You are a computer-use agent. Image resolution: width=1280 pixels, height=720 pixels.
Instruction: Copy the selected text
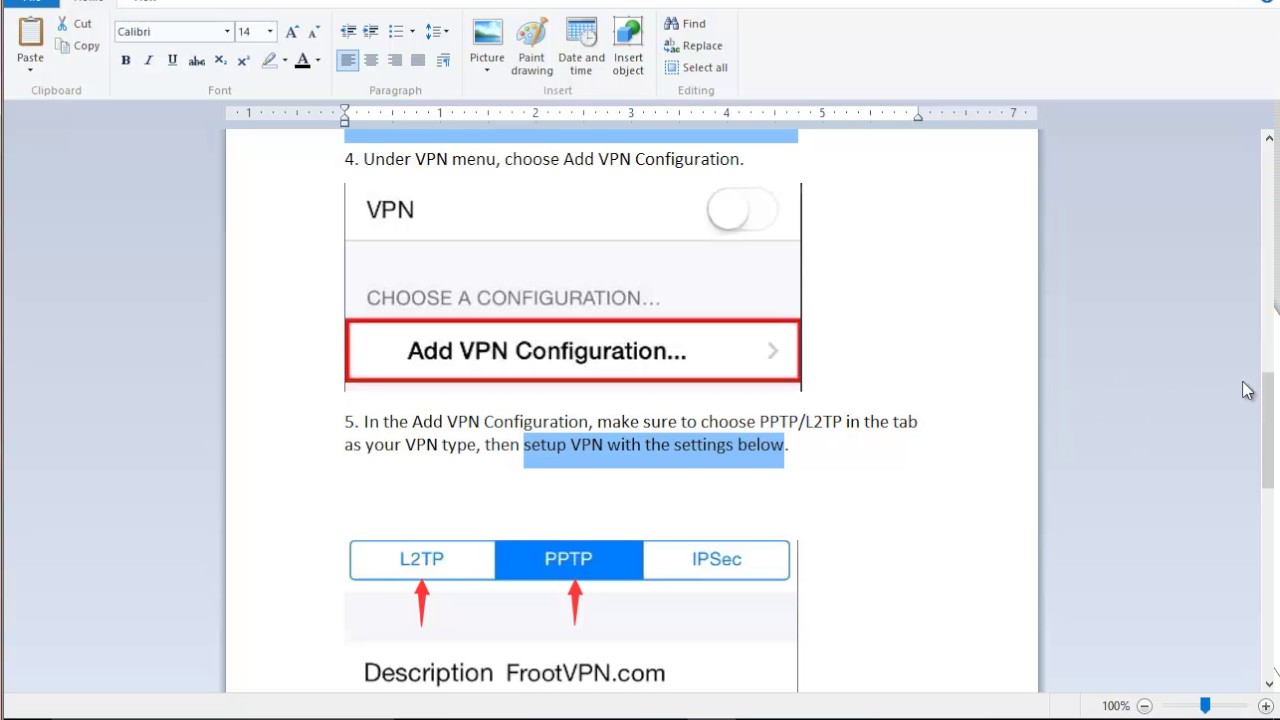tap(78, 45)
